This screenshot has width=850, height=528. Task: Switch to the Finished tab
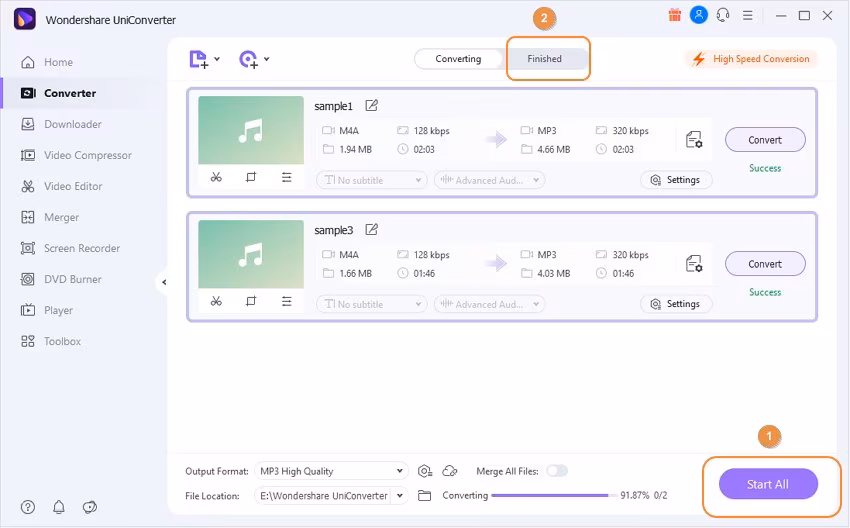coord(544,59)
